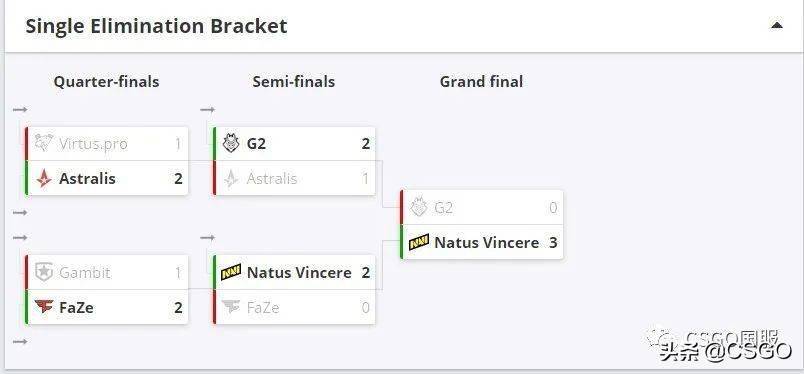Click the Gambit team logo
The image size is (804, 374).
(x=44, y=272)
